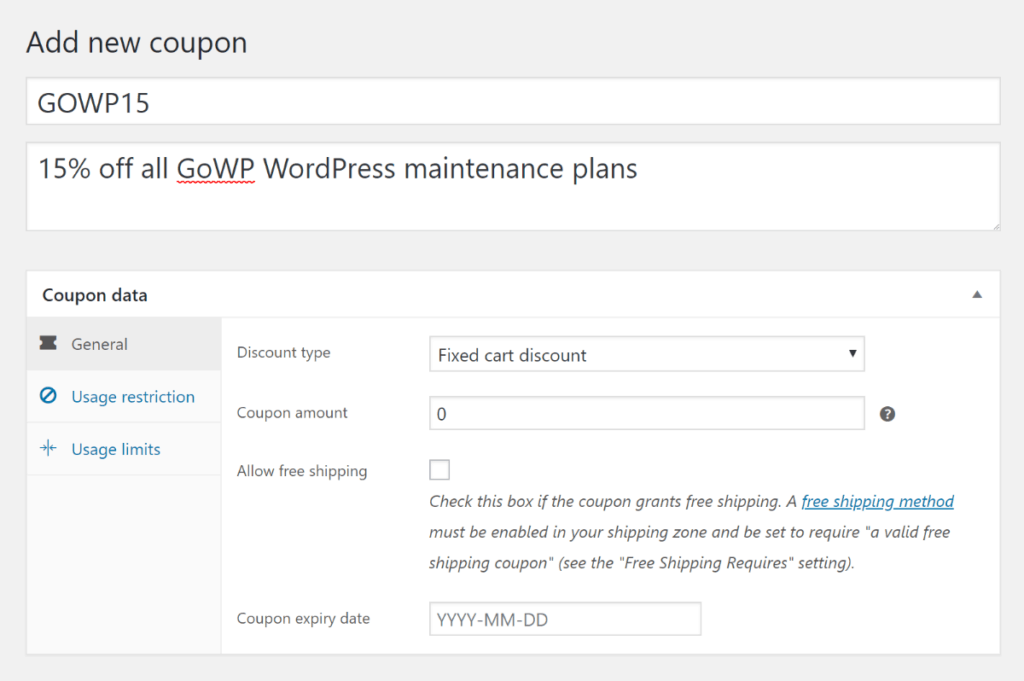Click the Coupon data panel heading
Screen dimensions: 1024x681
tap(95, 295)
